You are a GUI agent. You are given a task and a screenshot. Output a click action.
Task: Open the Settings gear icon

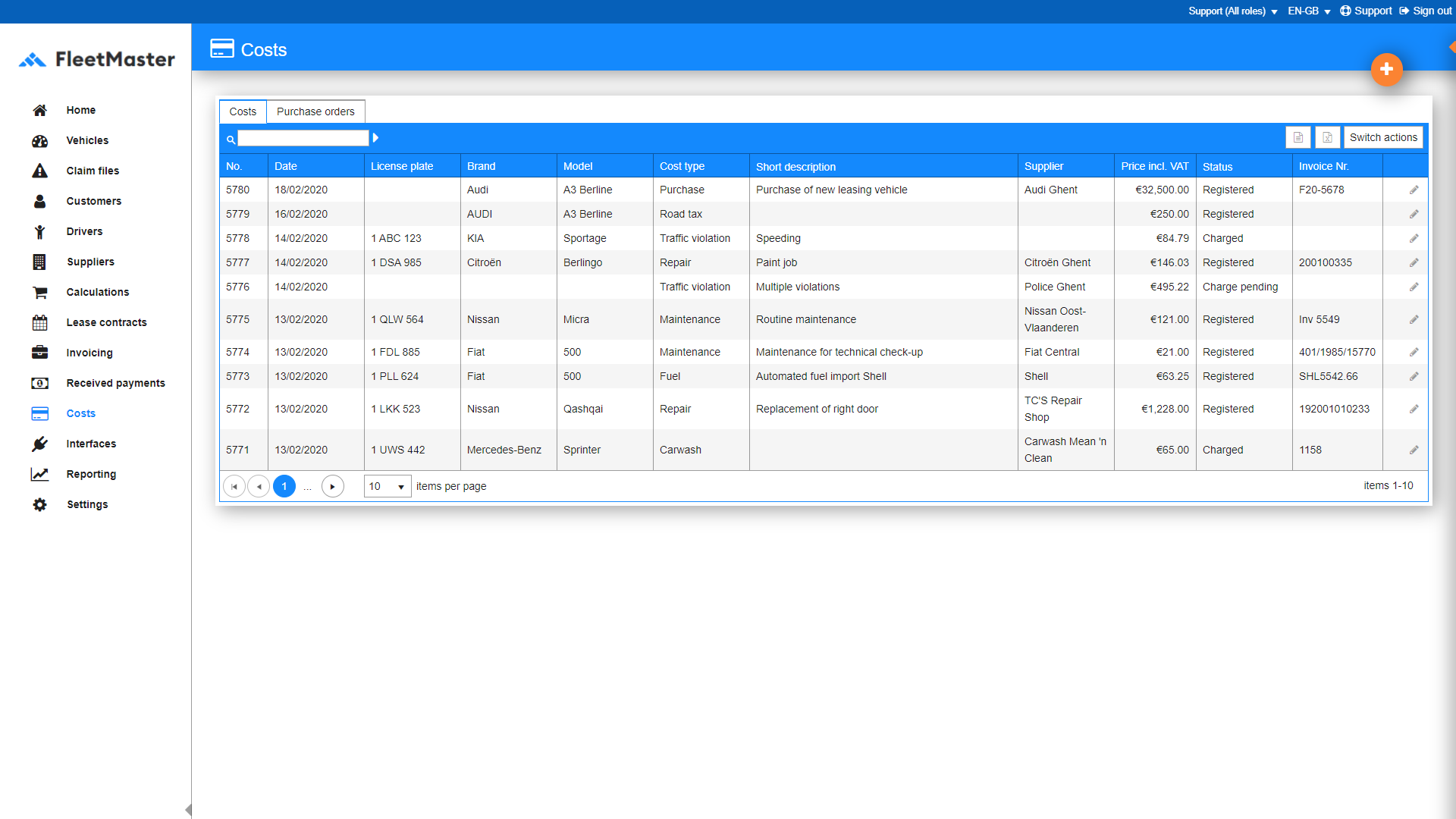[x=39, y=504]
